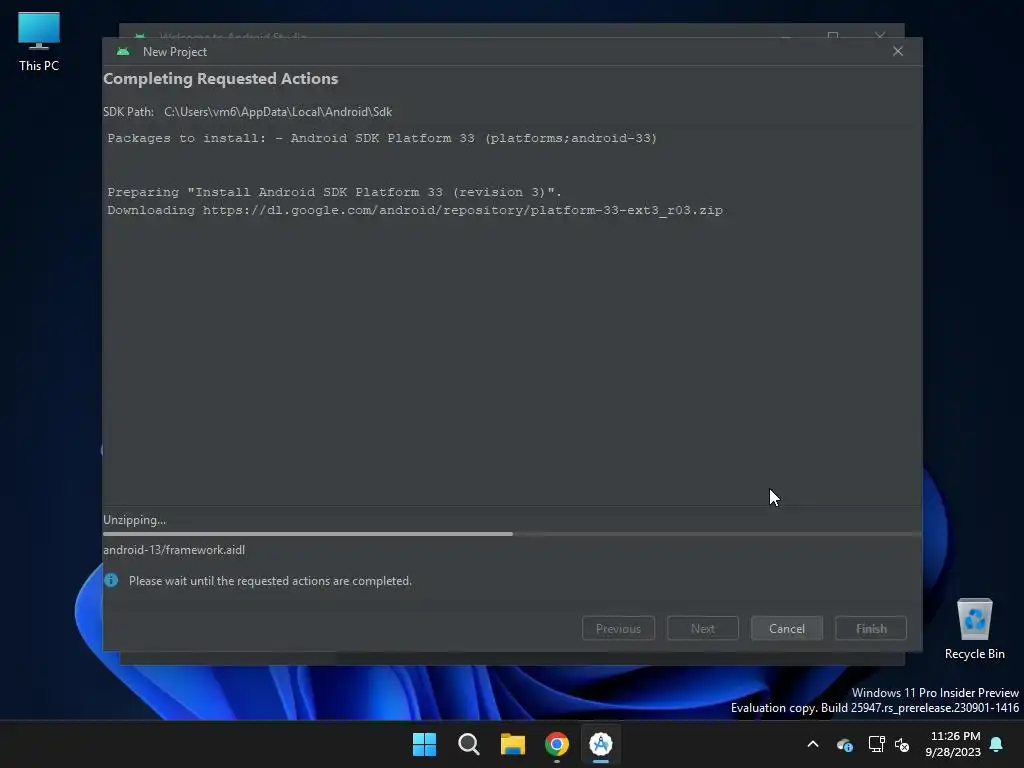
Task: Expand the hidden system tray icons chevron
Action: (x=813, y=744)
